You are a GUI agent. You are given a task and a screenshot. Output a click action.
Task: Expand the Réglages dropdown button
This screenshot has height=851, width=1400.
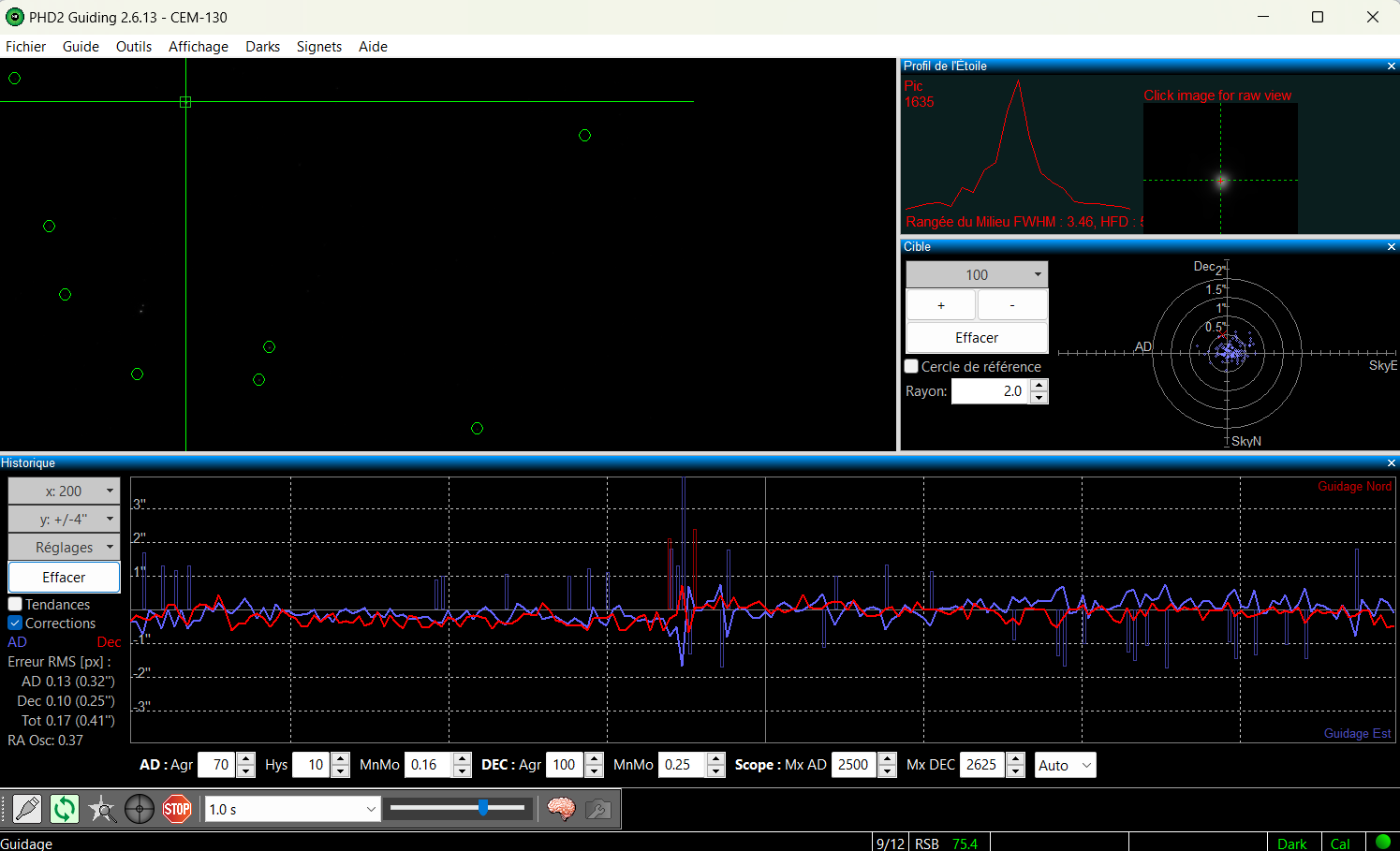click(64, 548)
